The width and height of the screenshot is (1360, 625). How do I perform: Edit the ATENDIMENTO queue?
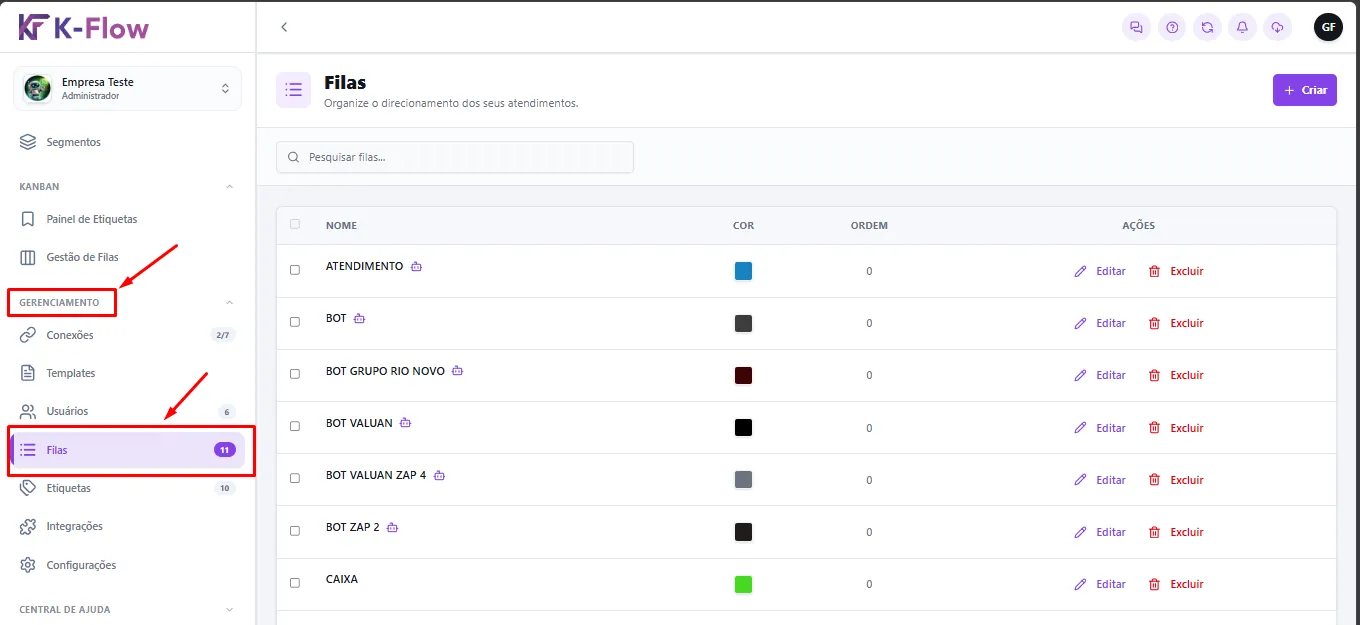(1100, 271)
